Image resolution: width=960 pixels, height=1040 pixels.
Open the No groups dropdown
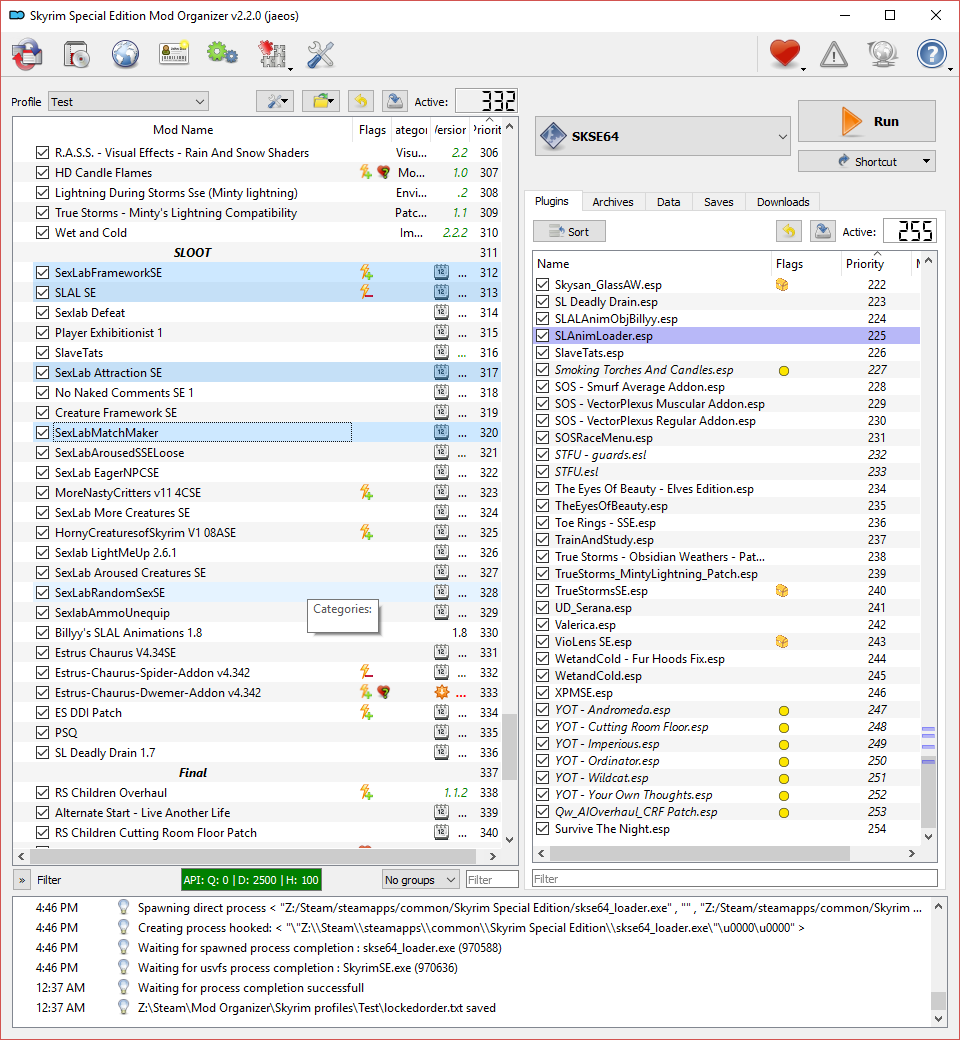pos(421,879)
